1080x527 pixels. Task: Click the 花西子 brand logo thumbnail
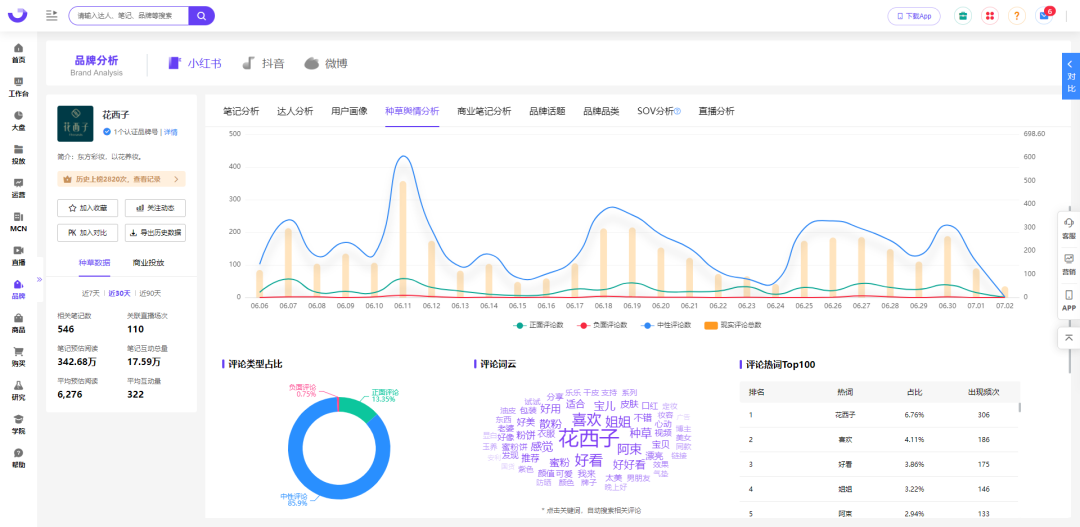(x=75, y=123)
